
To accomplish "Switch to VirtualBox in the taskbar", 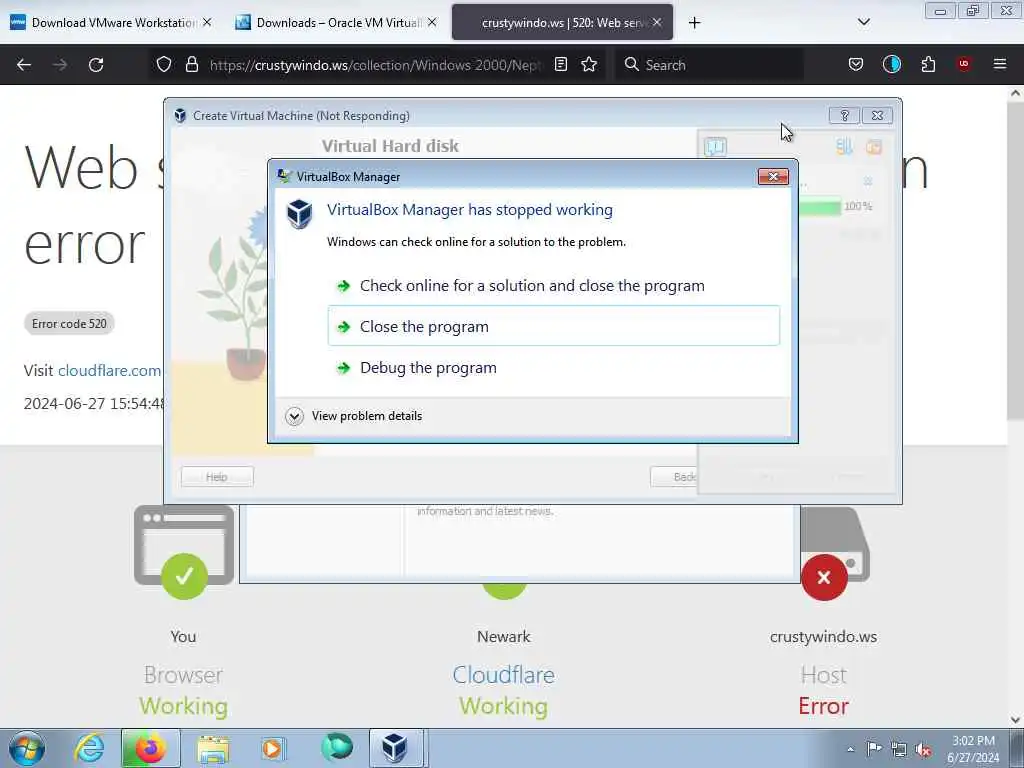I will pyautogui.click(x=396, y=748).
